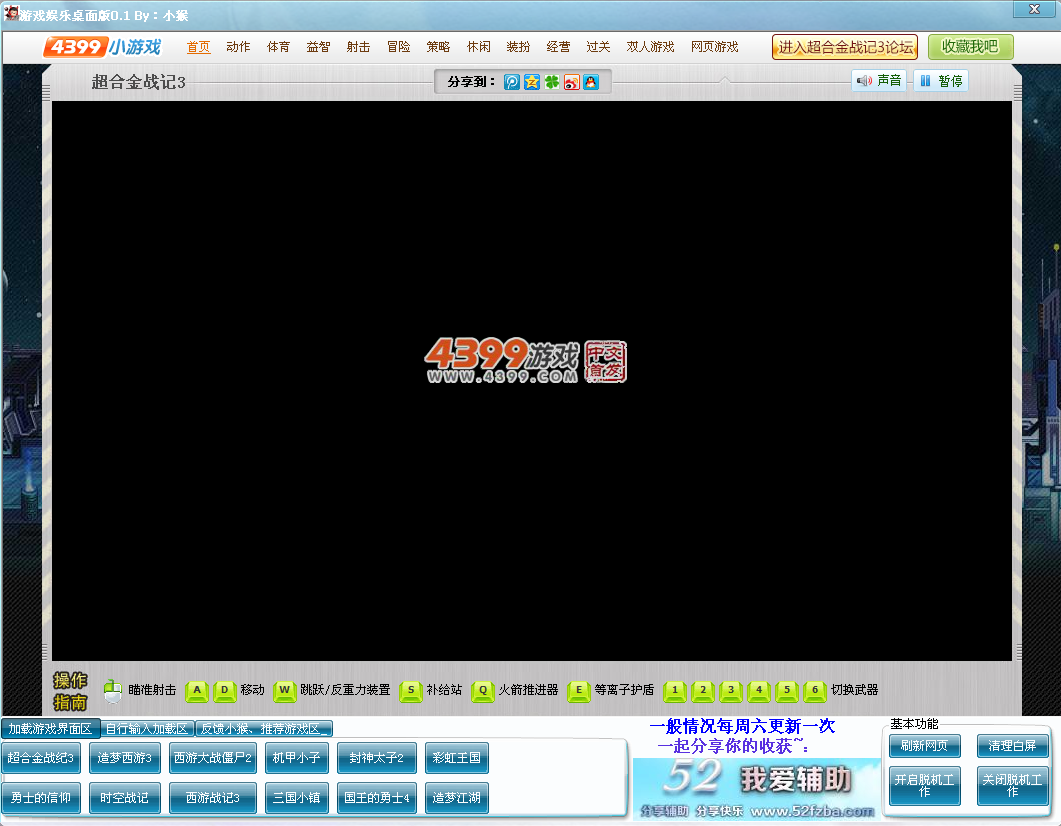Load the game 勇士的信仰
This screenshot has width=1061, height=826.
pos(41,798)
